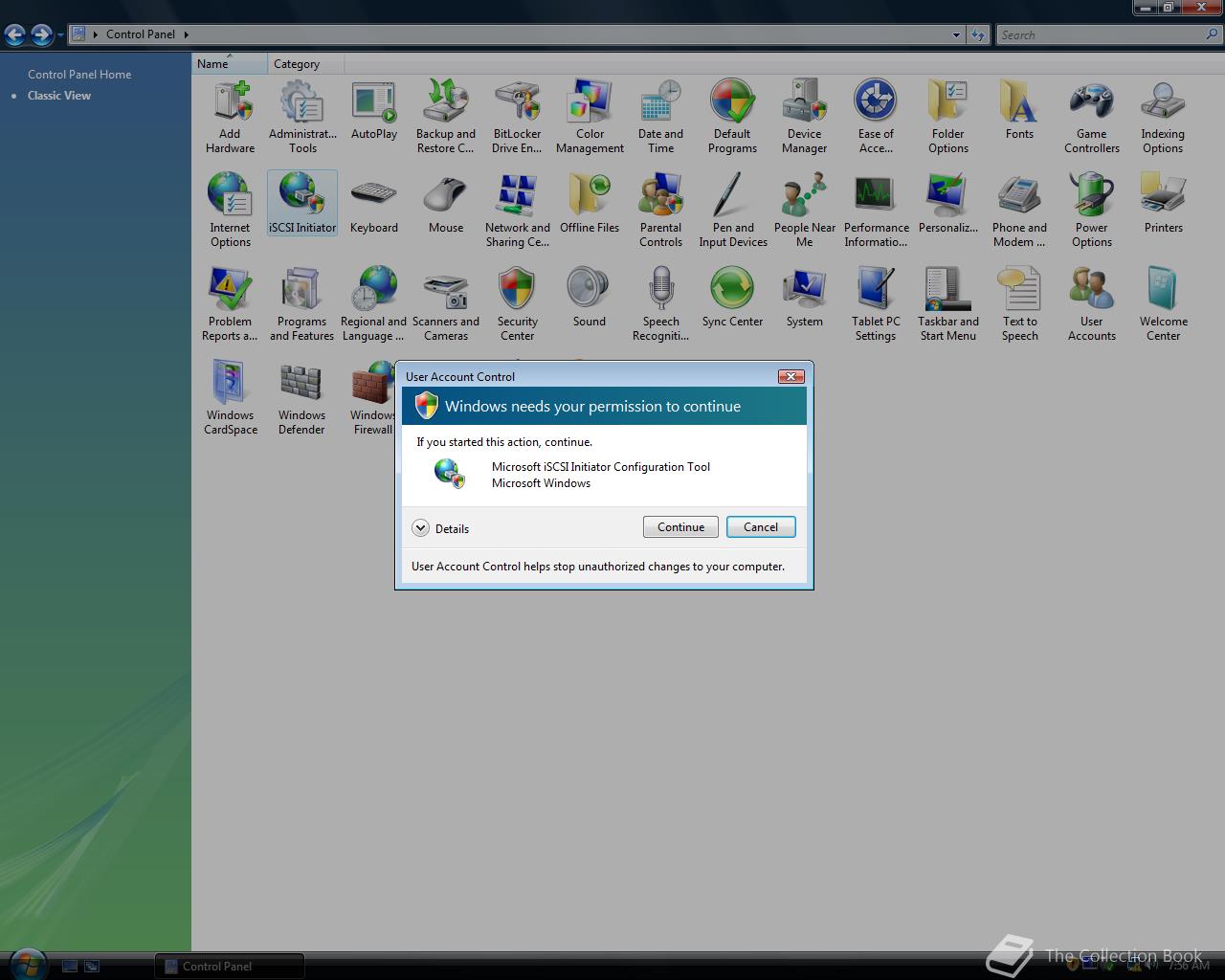Image resolution: width=1225 pixels, height=980 pixels.
Task: Open Default Programs icon
Action: [733, 117]
